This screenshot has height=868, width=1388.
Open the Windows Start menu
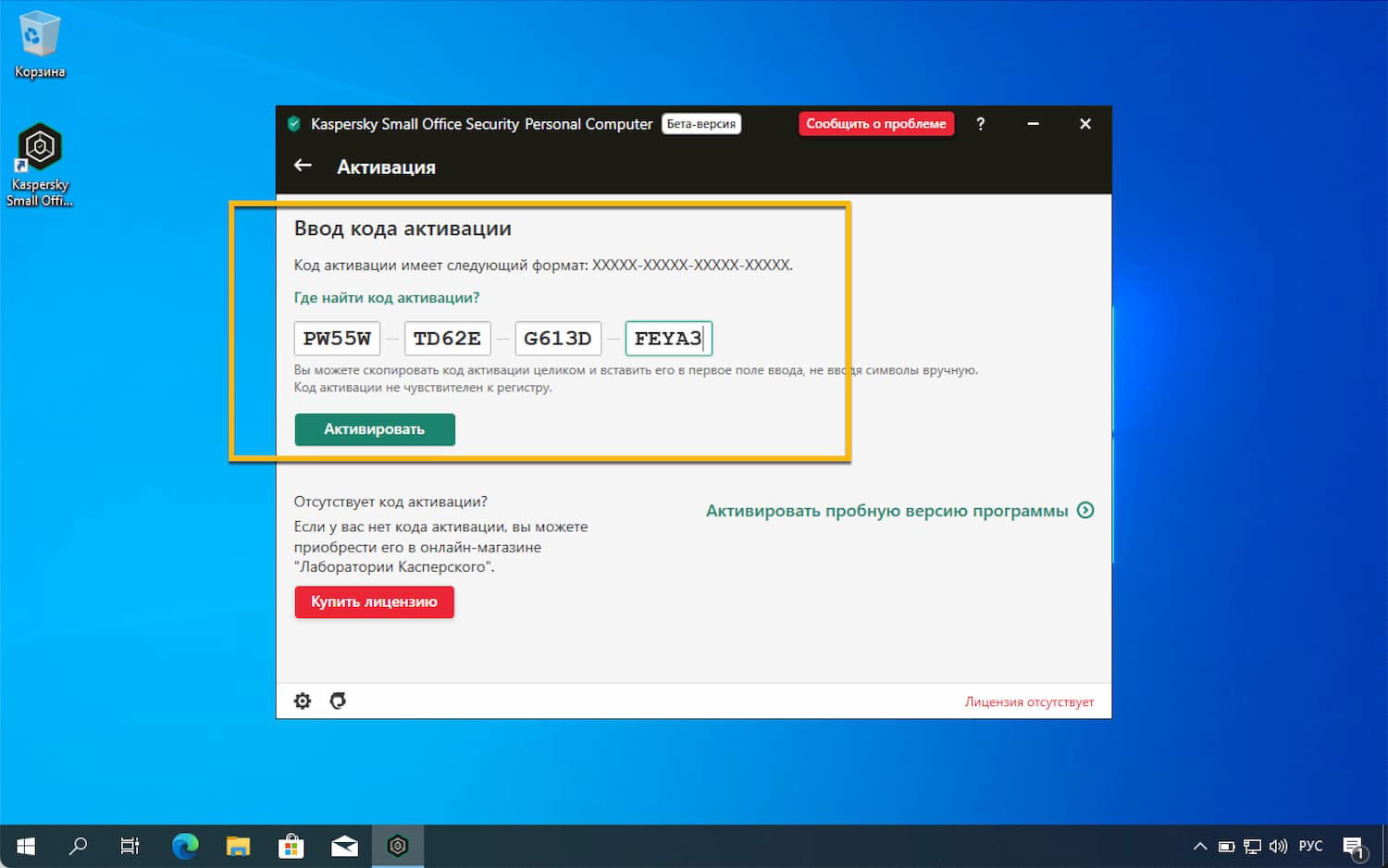click(26, 846)
